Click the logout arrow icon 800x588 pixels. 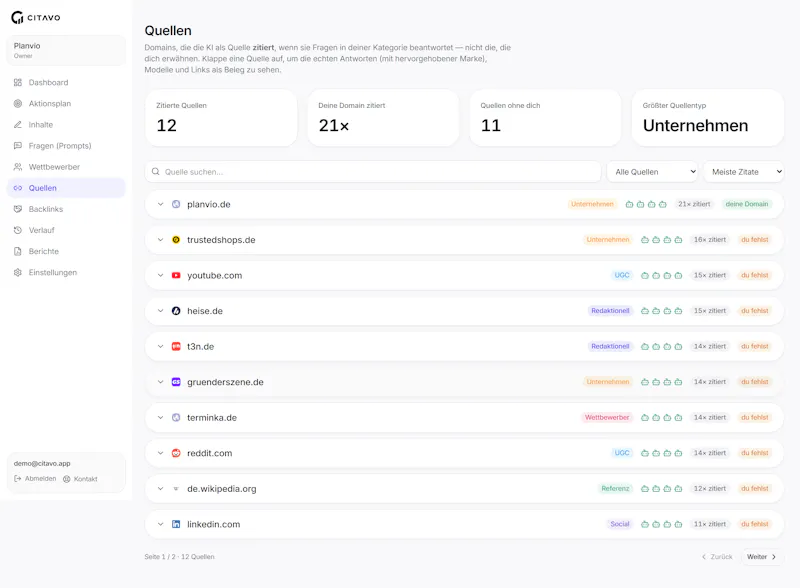[18, 479]
